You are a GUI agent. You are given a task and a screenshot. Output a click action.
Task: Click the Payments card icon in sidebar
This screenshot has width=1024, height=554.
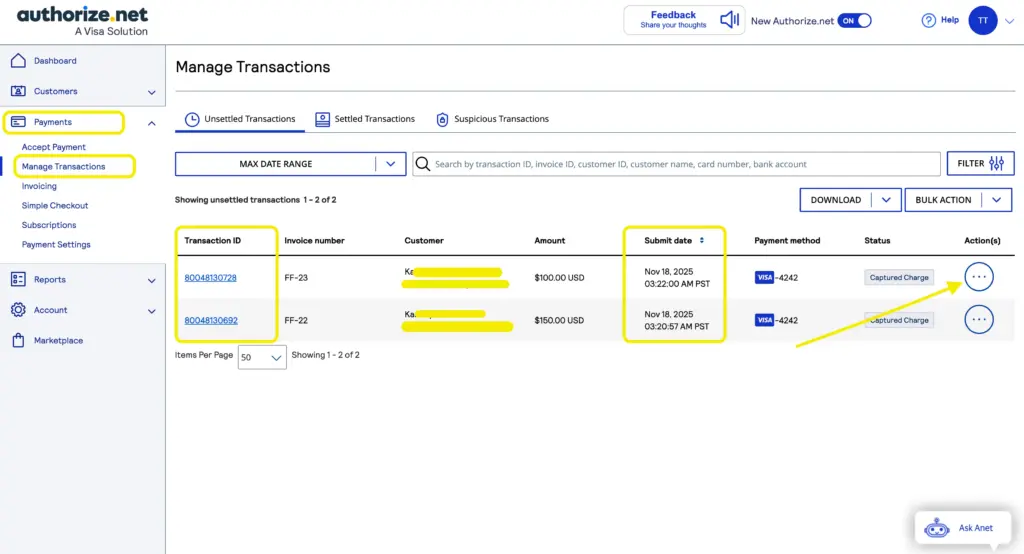point(18,122)
